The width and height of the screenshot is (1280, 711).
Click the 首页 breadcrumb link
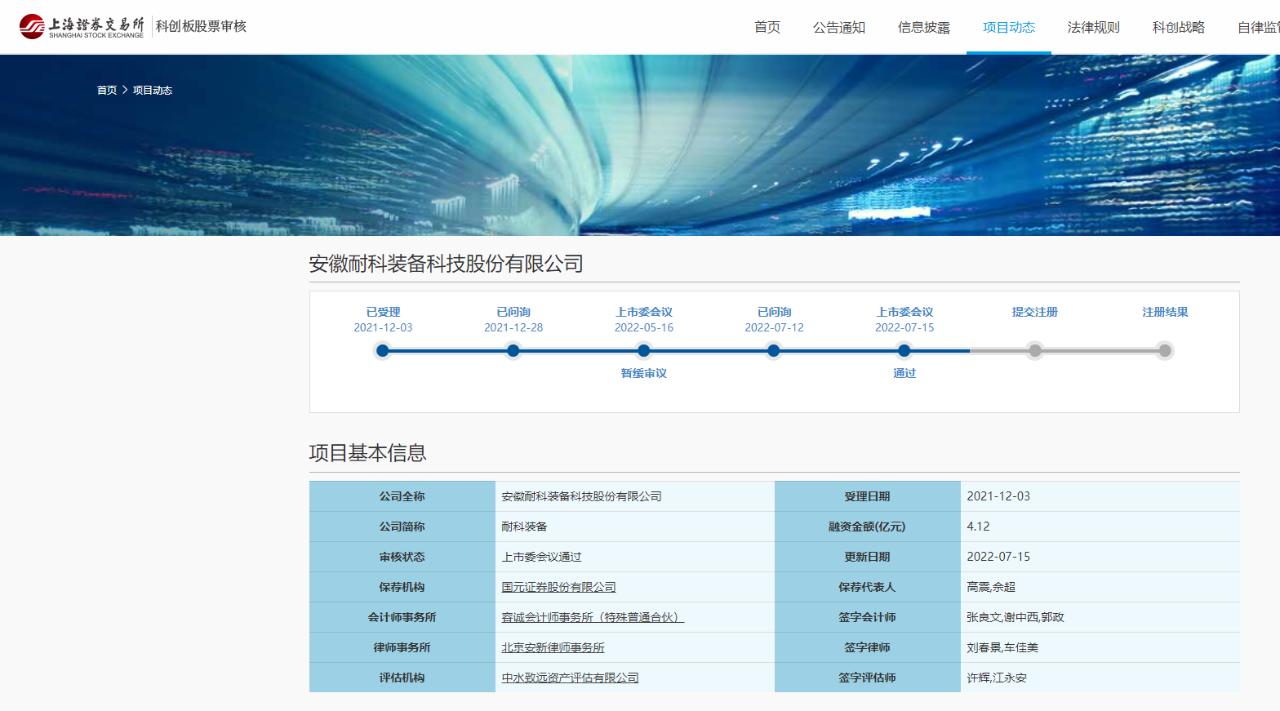[107, 90]
